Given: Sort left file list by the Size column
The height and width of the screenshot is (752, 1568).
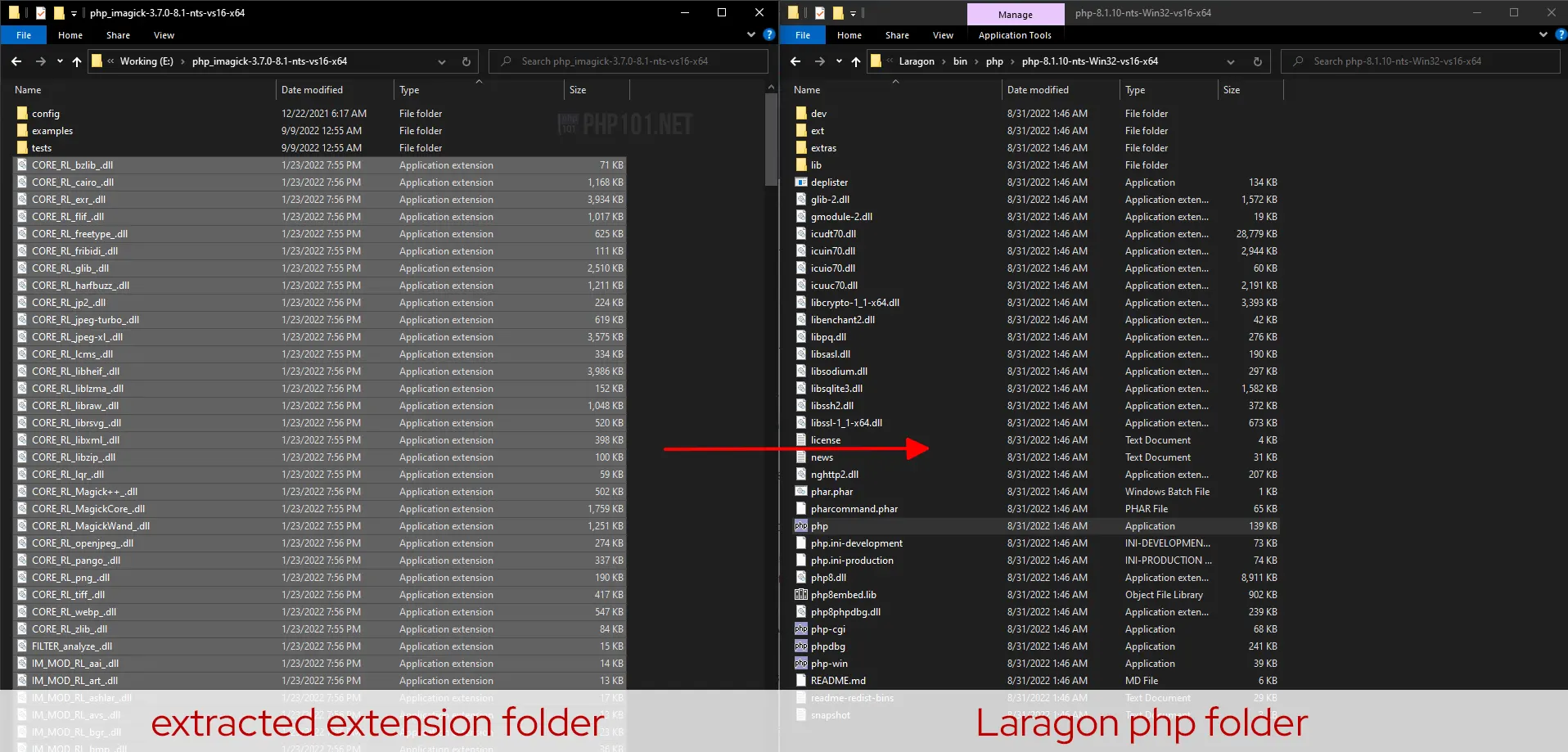Looking at the screenshot, I should tap(577, 89).
